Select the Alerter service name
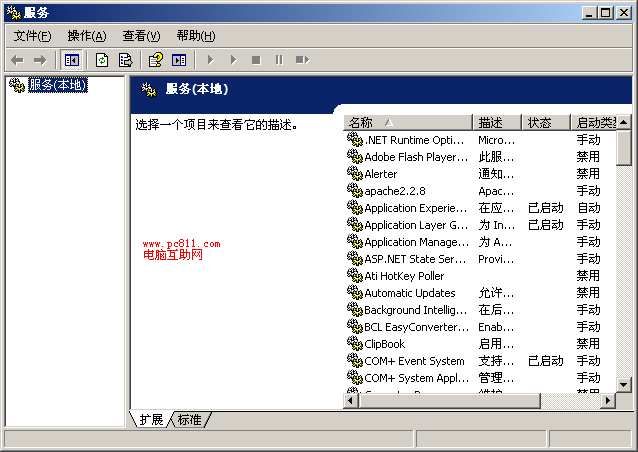The width and height of the screenshot is (638, 452). pos(380,174)
